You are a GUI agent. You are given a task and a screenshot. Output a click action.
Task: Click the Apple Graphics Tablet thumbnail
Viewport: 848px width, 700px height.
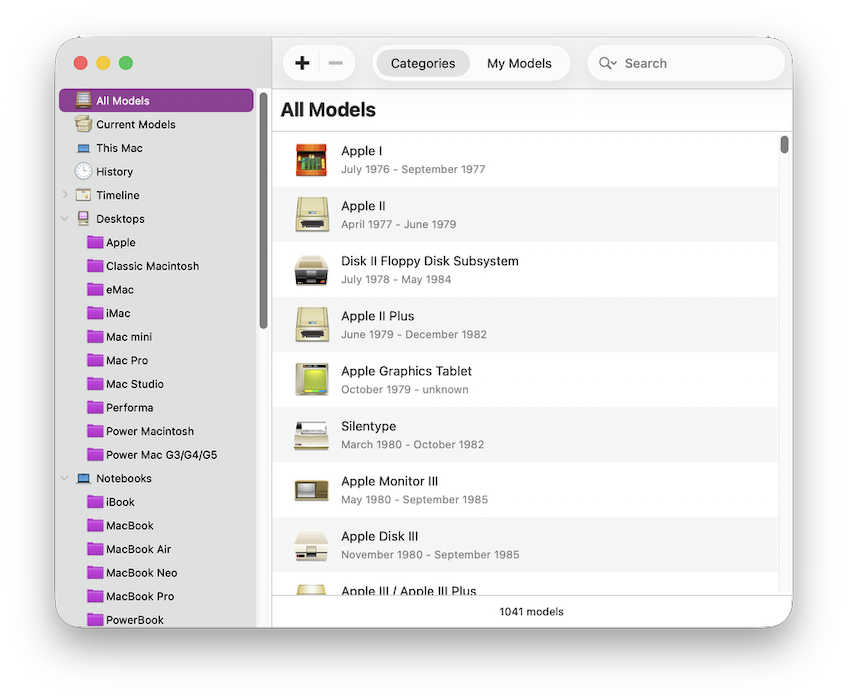(x=312, y=380)
